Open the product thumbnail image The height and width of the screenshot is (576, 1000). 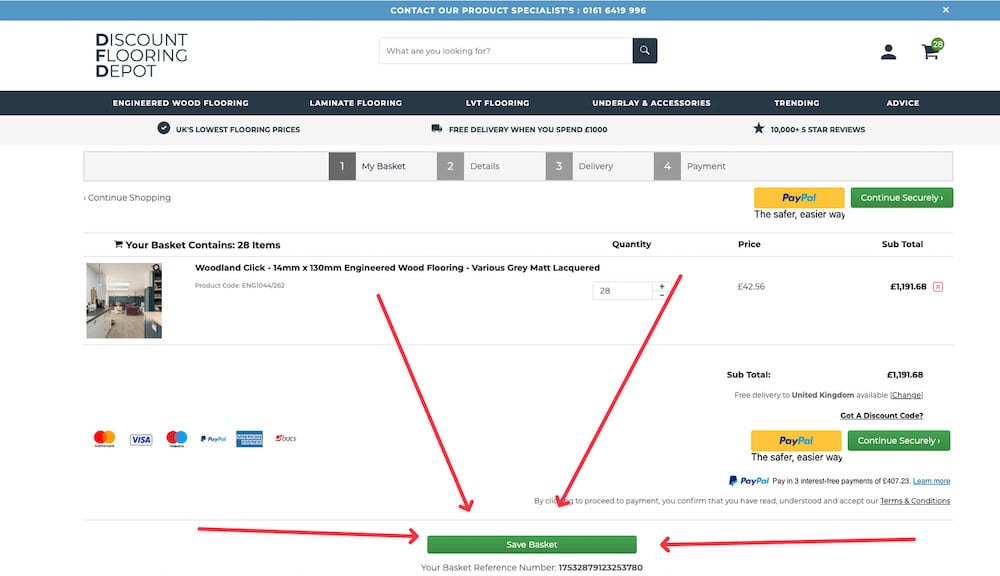pos(124,300)
